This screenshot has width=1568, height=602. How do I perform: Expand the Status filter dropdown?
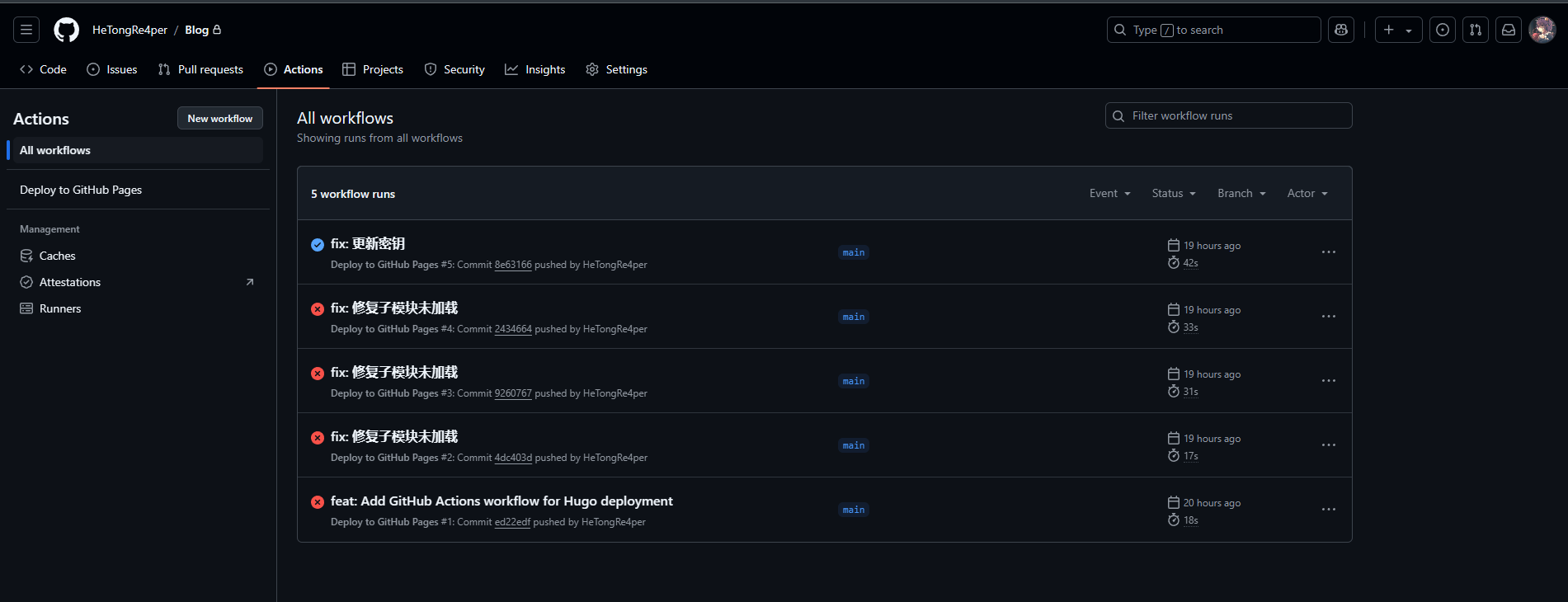(1173, 193)
